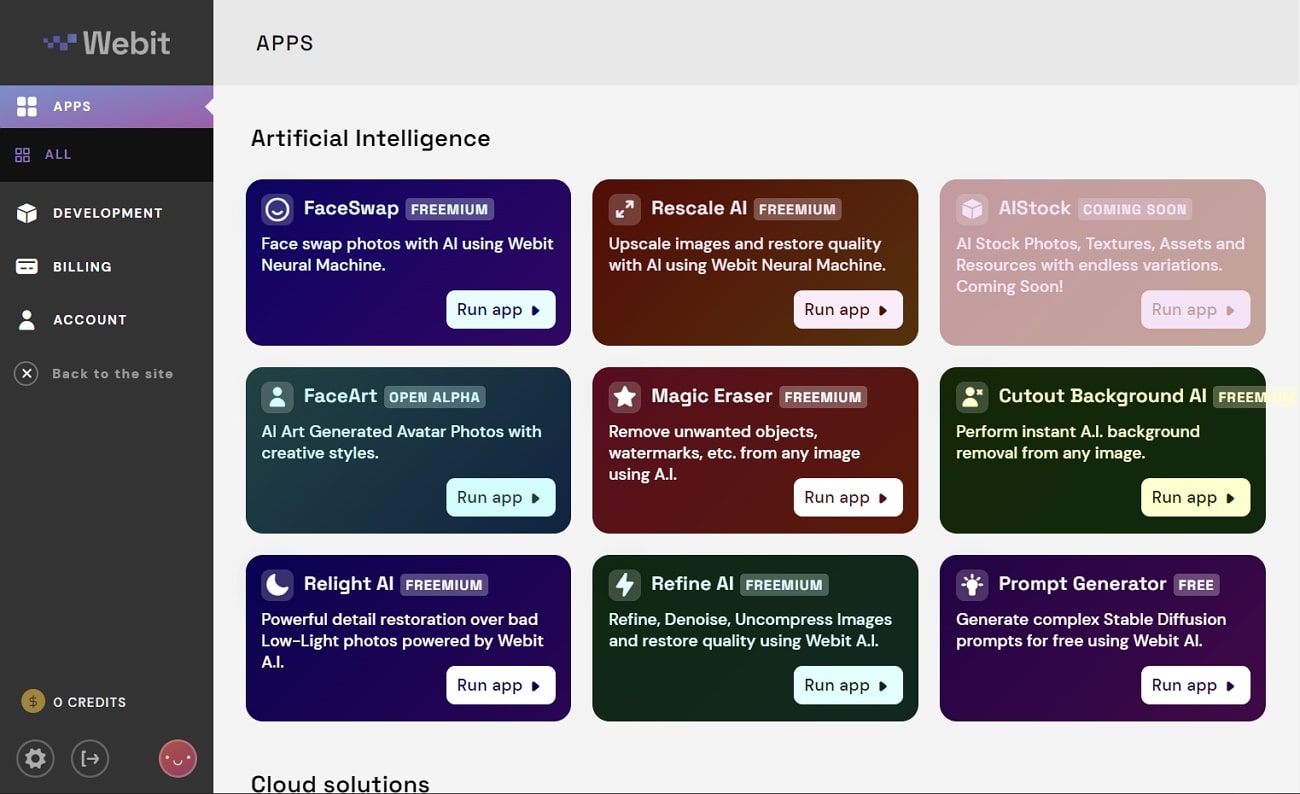Click Back to the site

[x=95, y=373]
